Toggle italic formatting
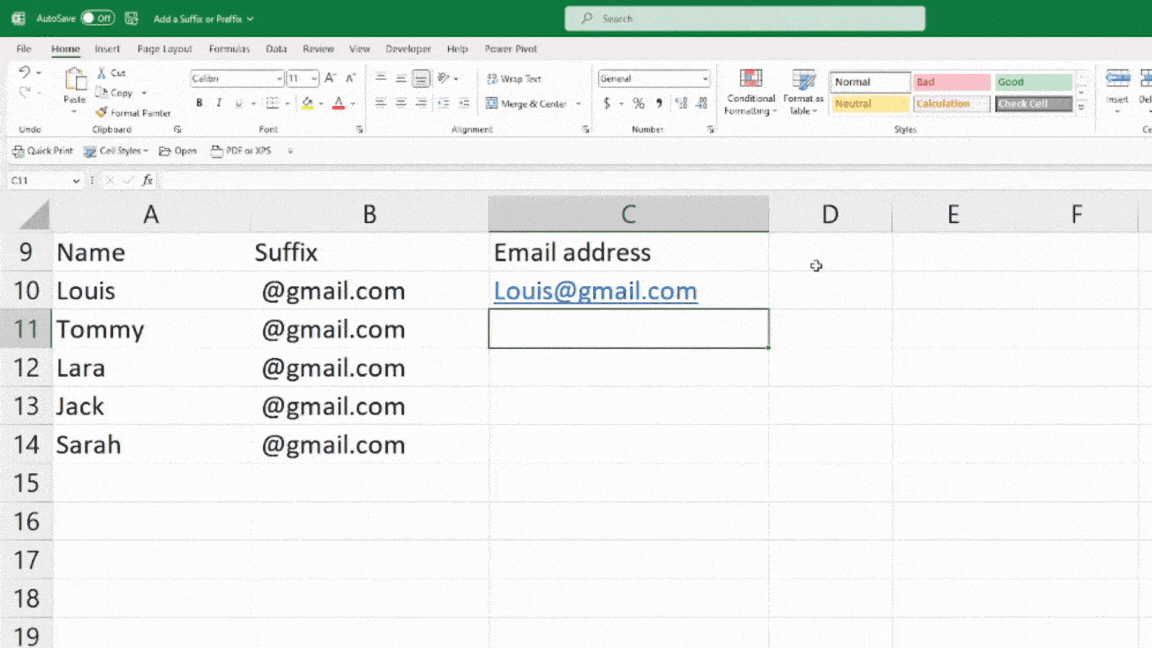Image resolution: width=1152 pixels, height=648 pixels. tap(219, 103)
